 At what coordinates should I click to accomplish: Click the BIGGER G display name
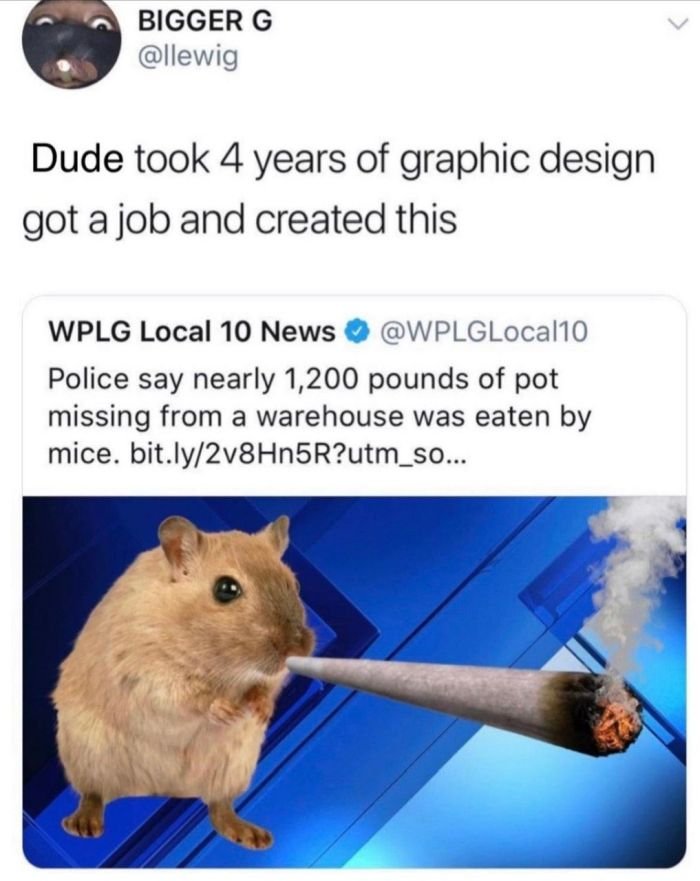[x=205, y=22]
